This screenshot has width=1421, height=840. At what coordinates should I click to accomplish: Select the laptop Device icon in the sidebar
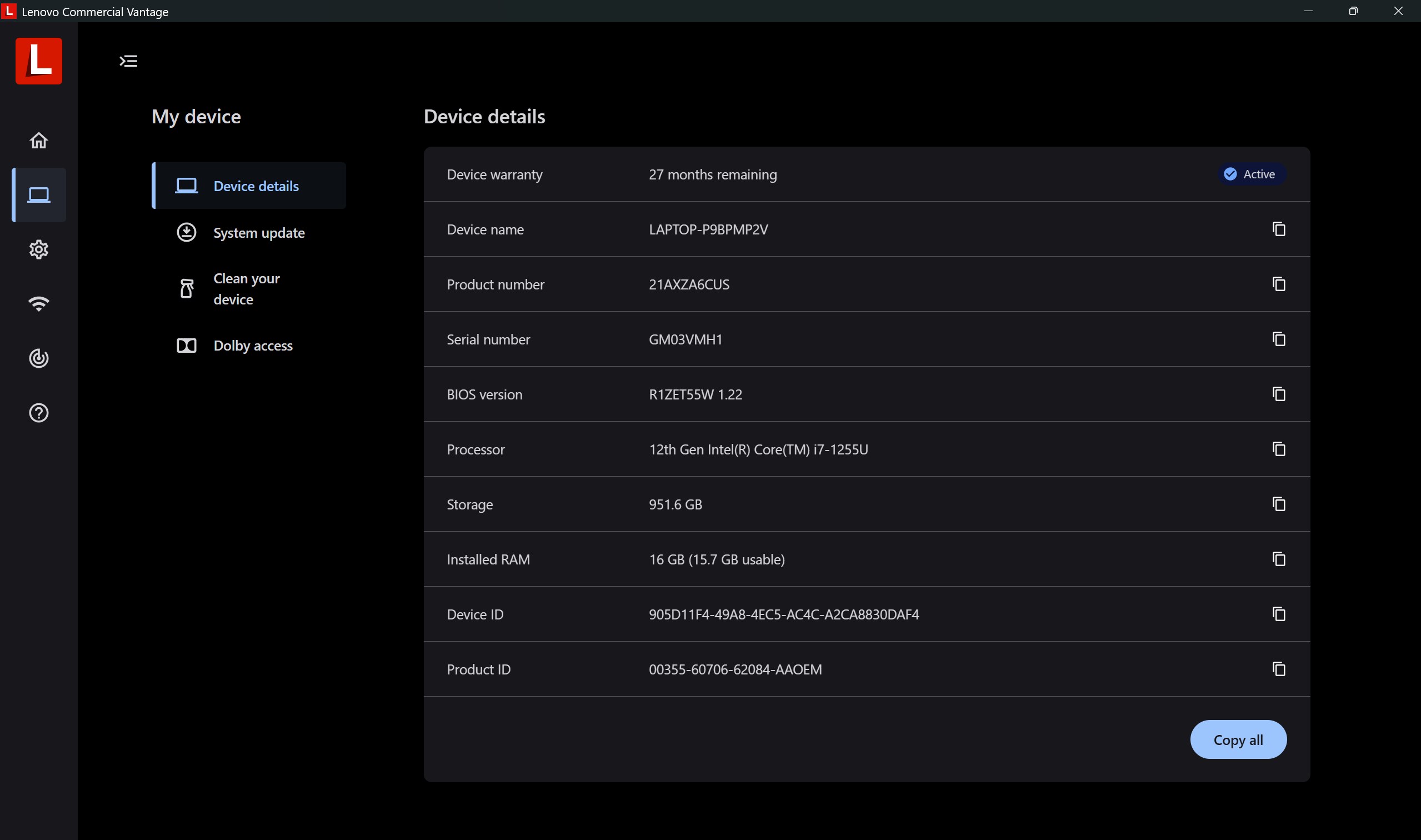[38, 194]
